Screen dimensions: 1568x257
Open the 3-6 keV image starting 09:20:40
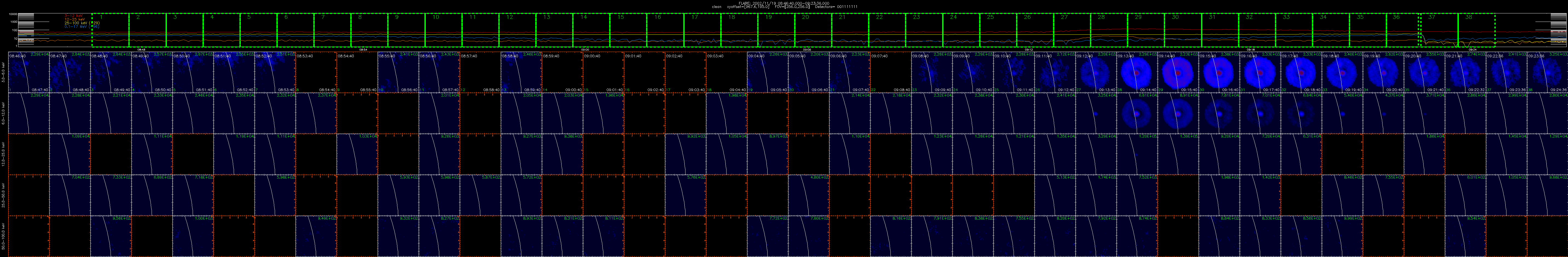pos(1424,72)
